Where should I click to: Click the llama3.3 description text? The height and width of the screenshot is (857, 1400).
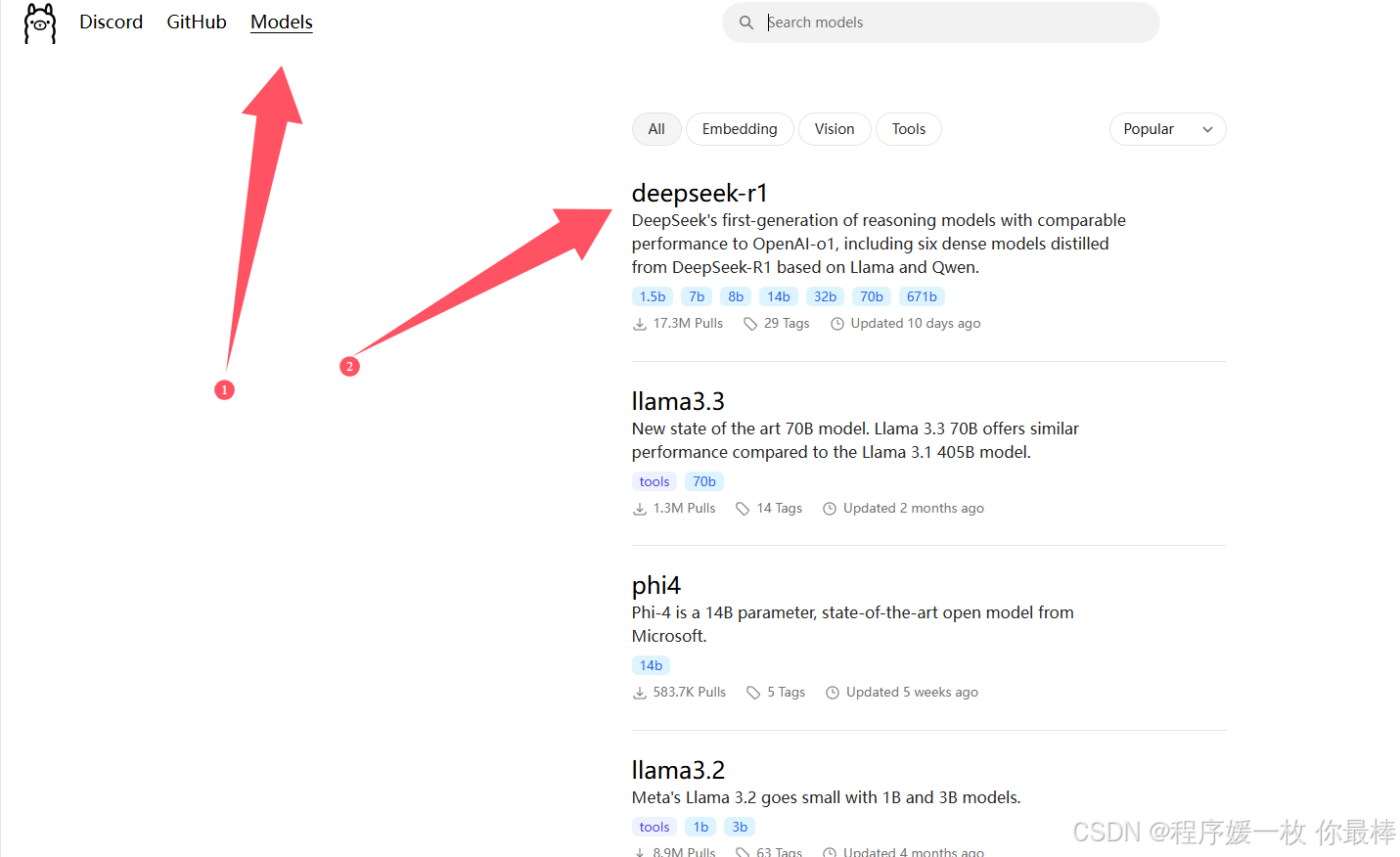point(855,440)
